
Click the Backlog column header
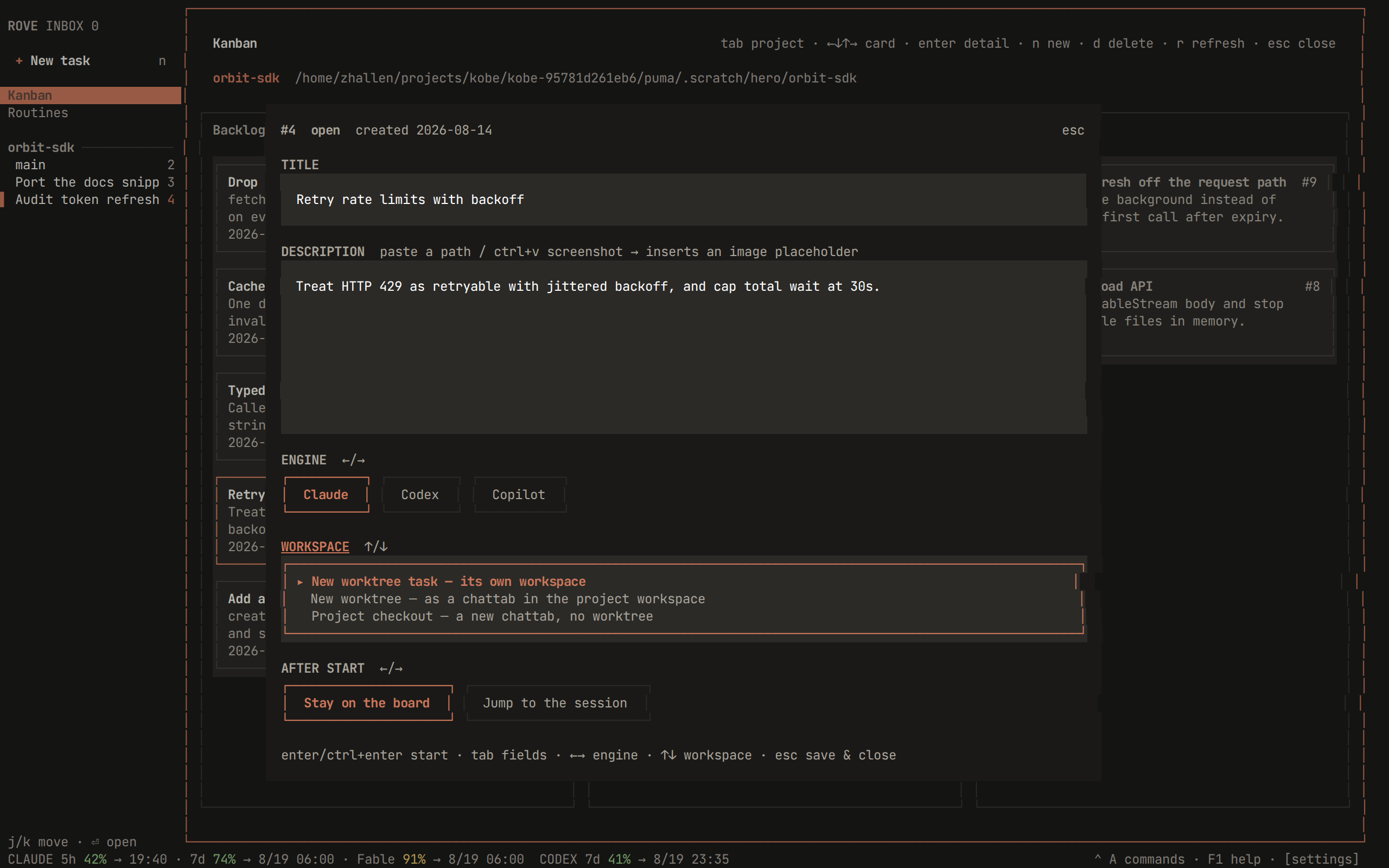[x=239, y=130]
